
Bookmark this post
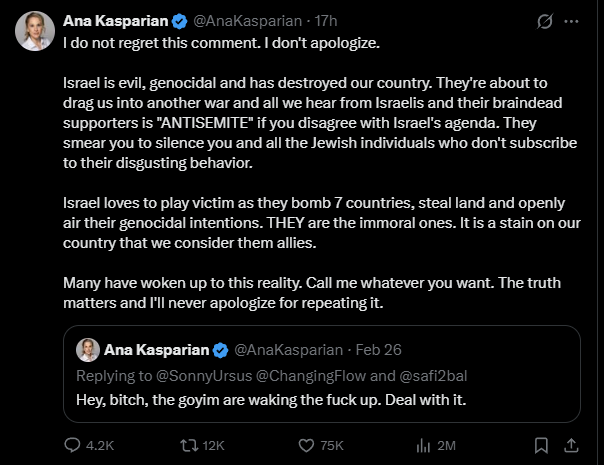point(541,445)
